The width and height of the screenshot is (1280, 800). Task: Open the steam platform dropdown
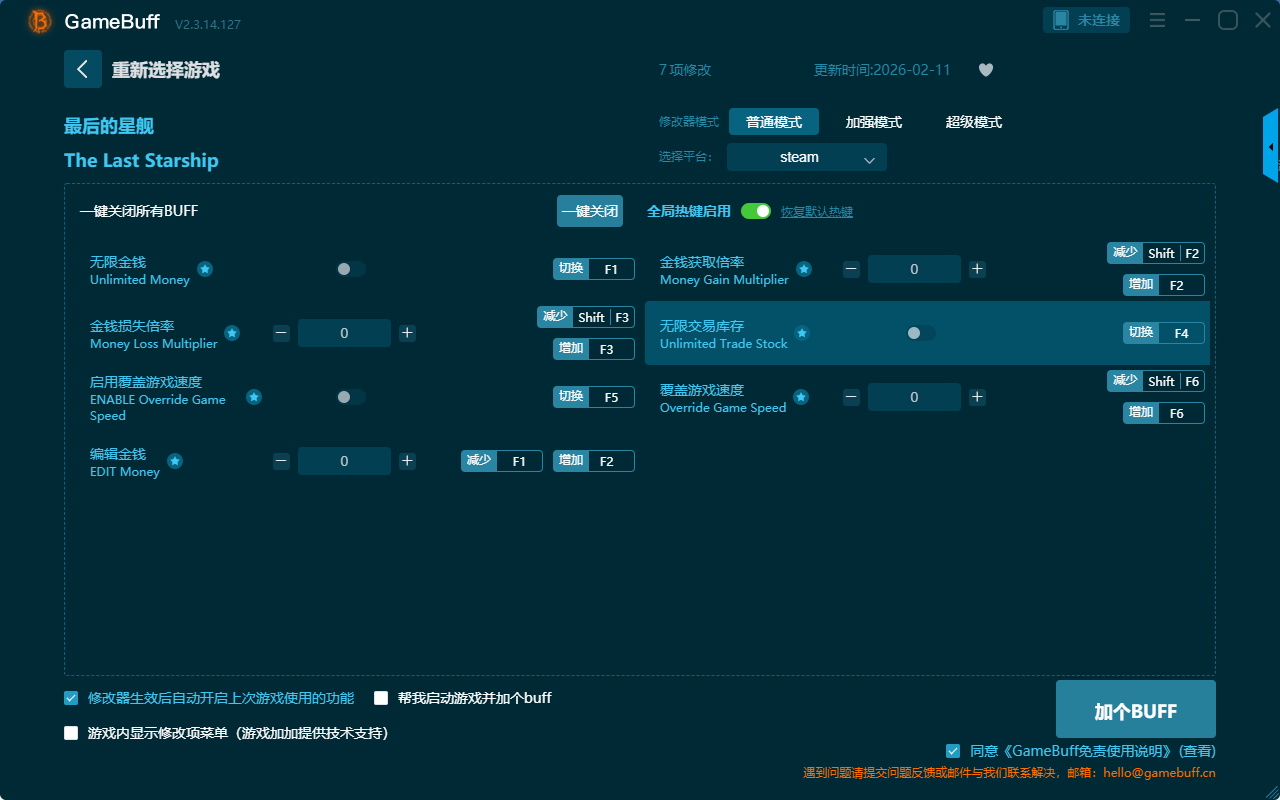[807, 157]
